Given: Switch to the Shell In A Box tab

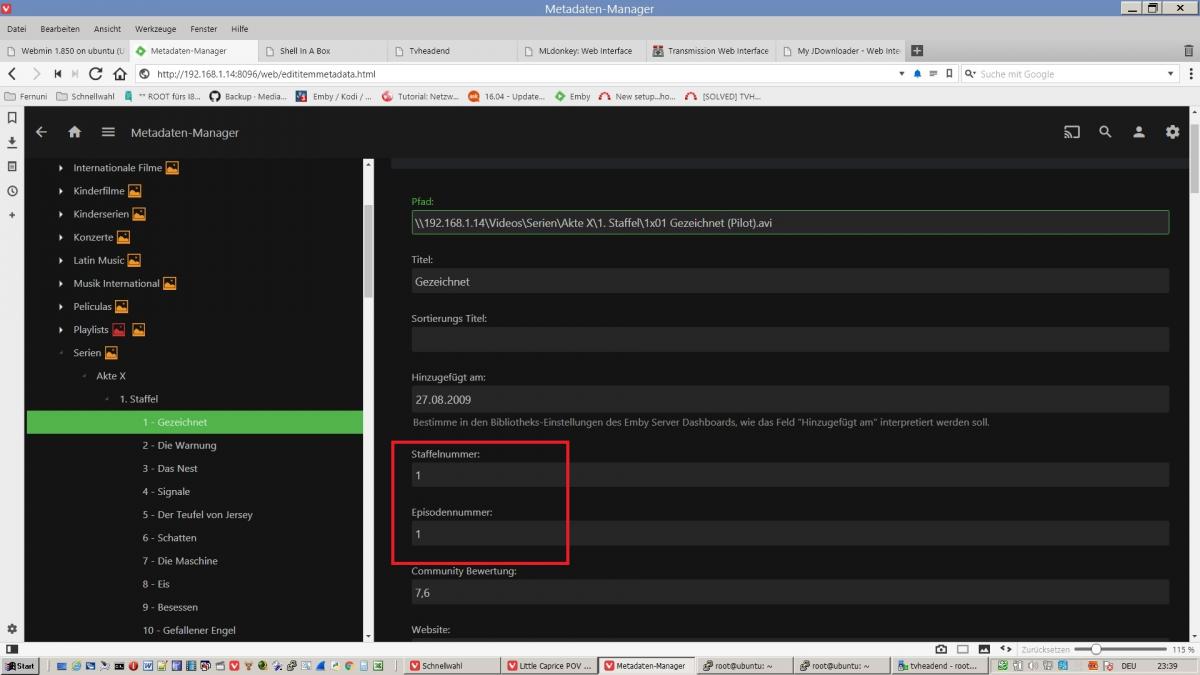Looking at the screenshot, I should click(322, 51).
